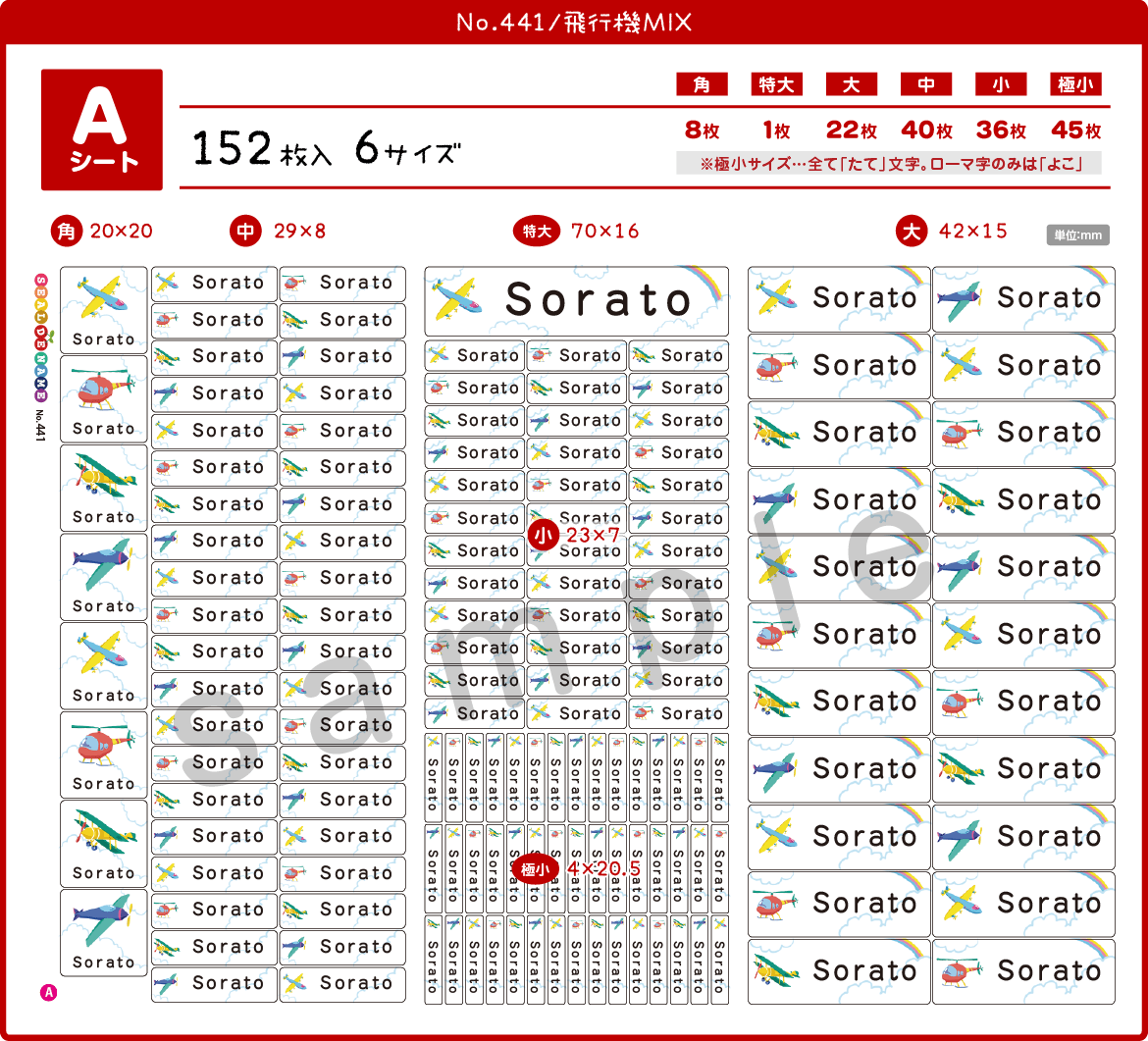Click the 45枚 count
The width and height of the screenshot is (1148, 1041).
[1075, 130]
